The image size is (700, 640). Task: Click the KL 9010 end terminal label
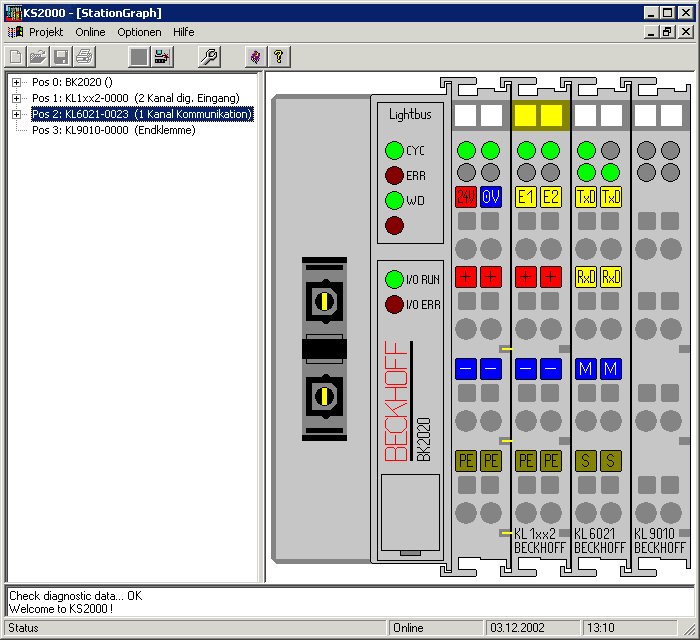pyautogui.click(x=654, y=534)
